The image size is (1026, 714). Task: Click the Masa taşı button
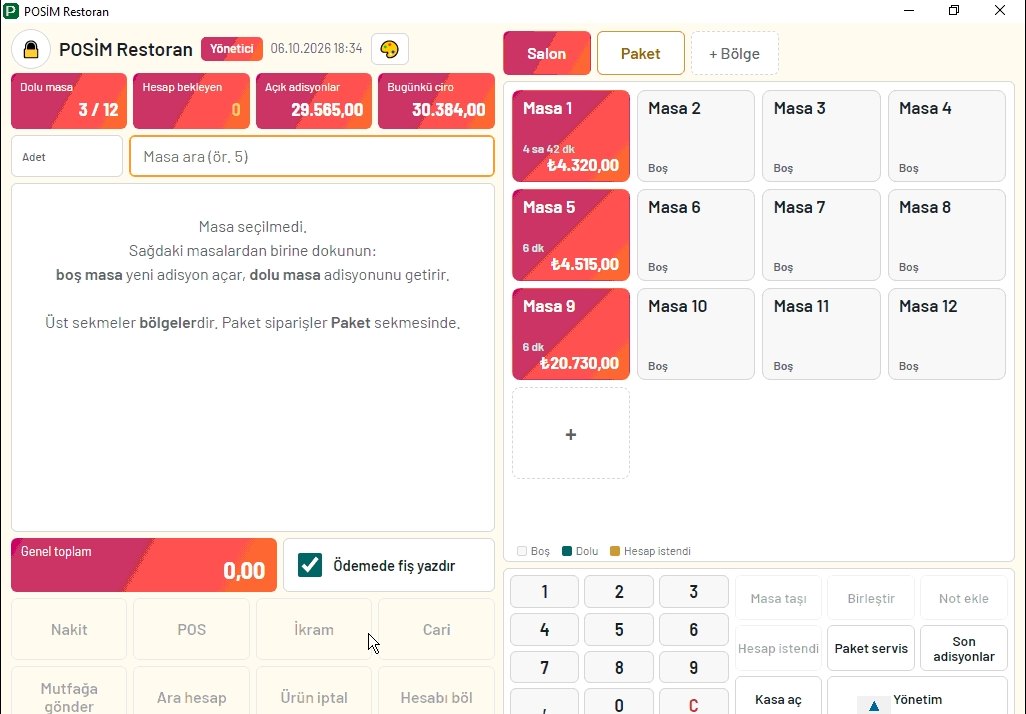click(778, 598)
